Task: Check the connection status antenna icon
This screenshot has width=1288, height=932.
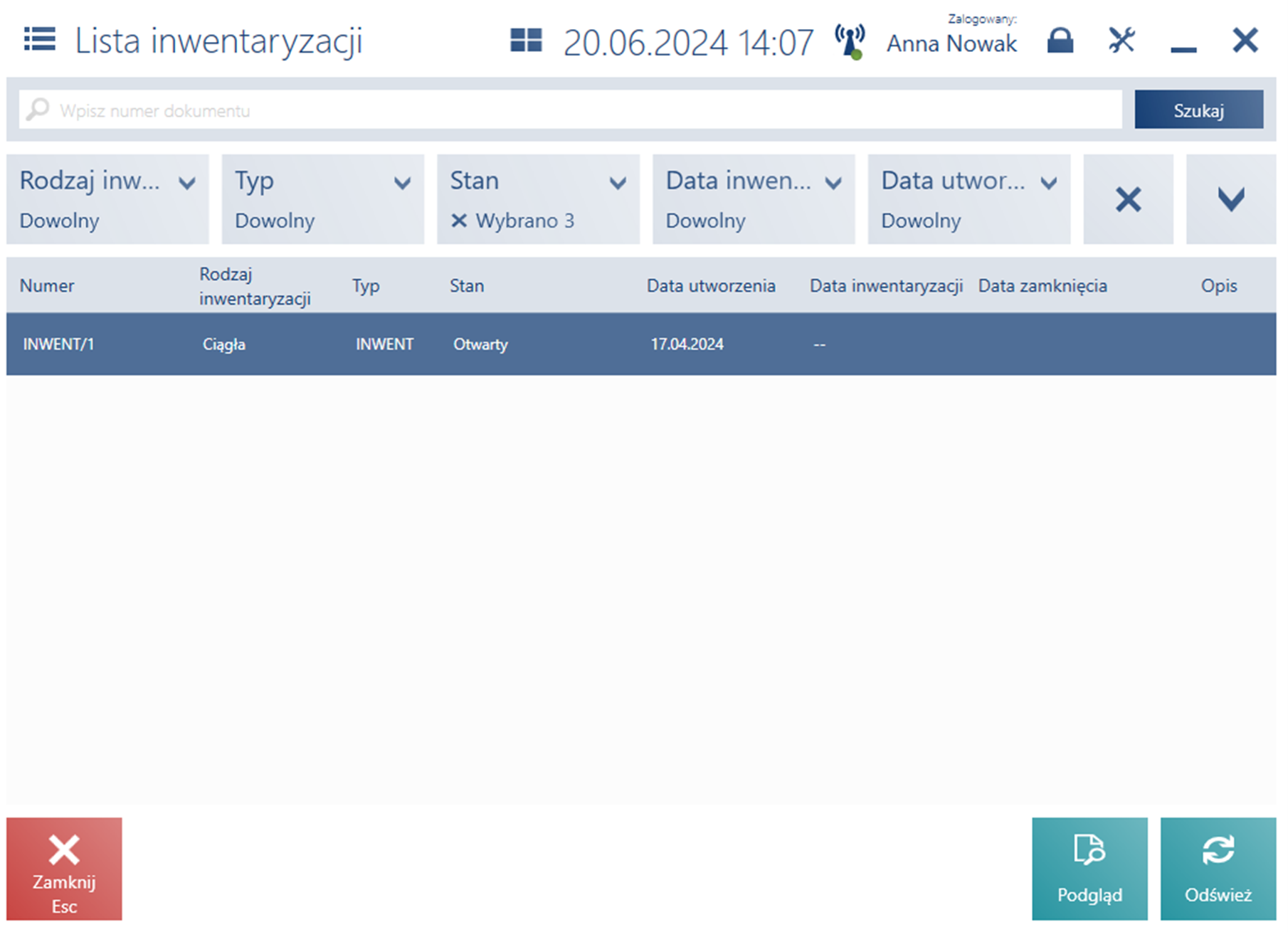Action: click(850, 41)
